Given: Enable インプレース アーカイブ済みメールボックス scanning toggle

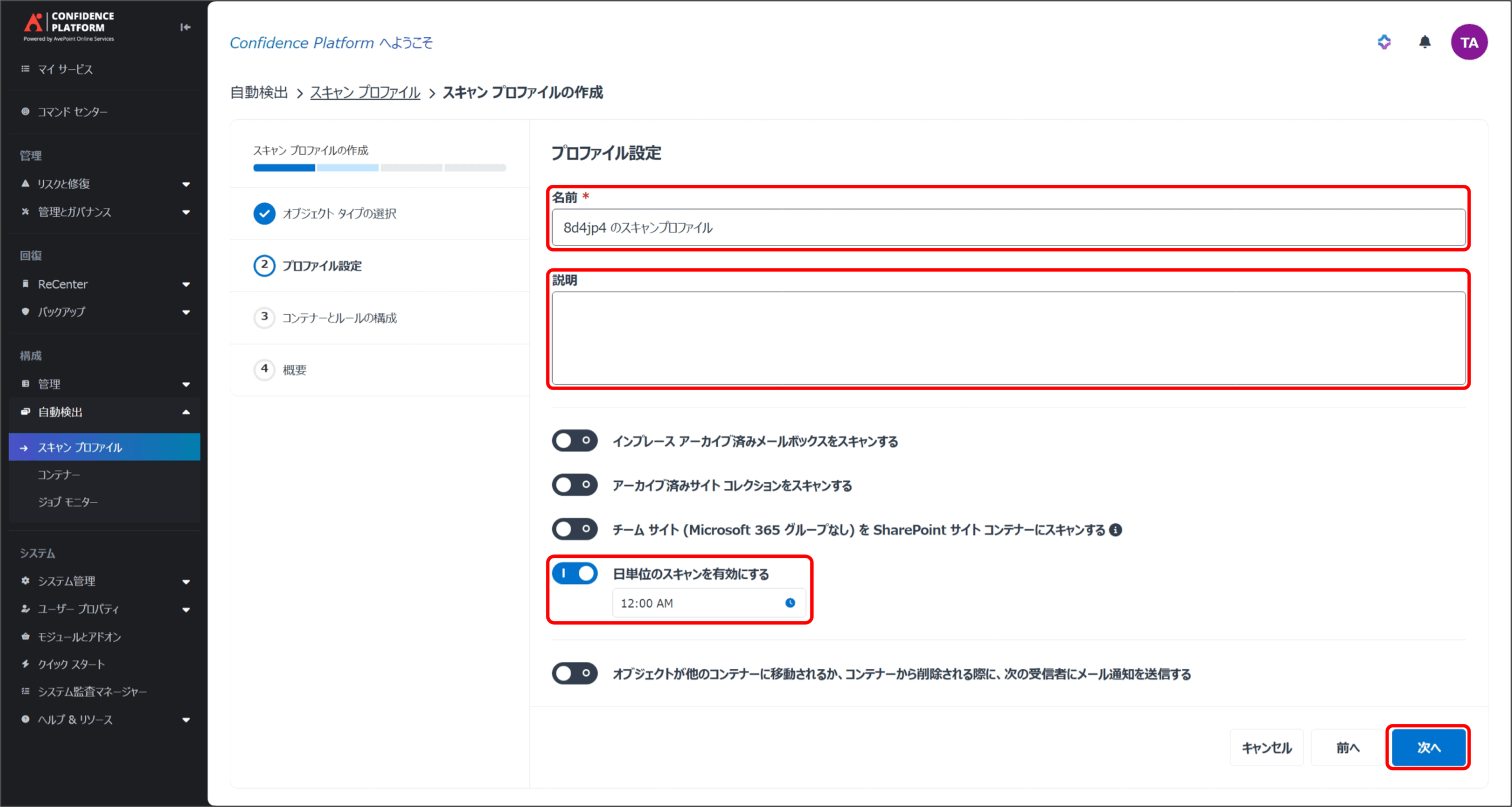Looking at the screenshot, I should (574, 440).
